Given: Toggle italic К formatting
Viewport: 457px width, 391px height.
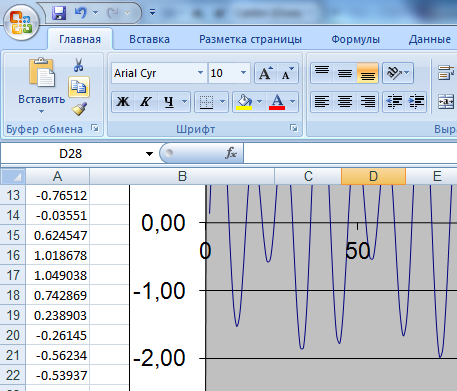Looking at the screenshot, I should pyautogui.click(x=145, y=101).
